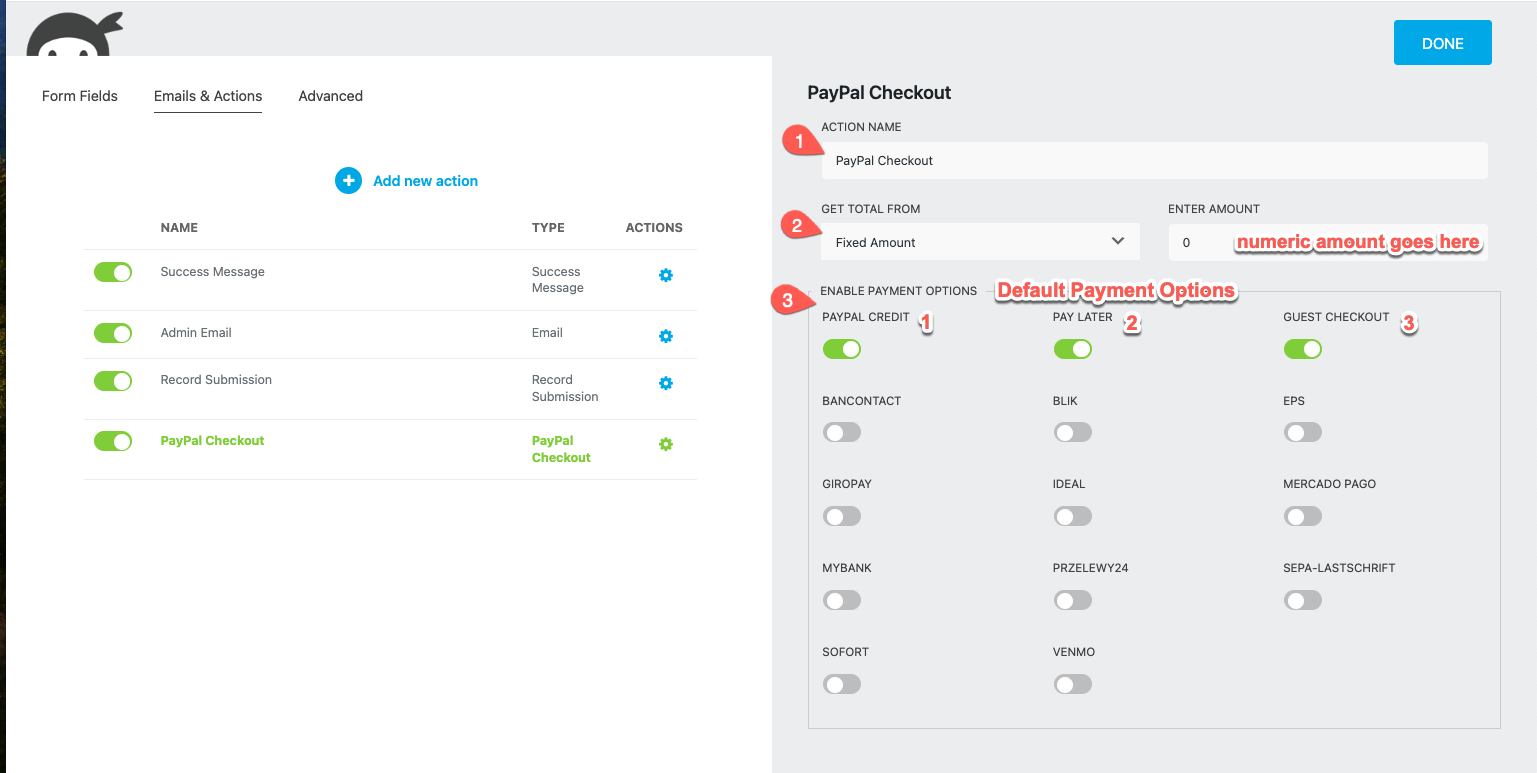Disable the Success Message action toggle
Viewport: 1537px width, 773px height.
click(113, 272)
